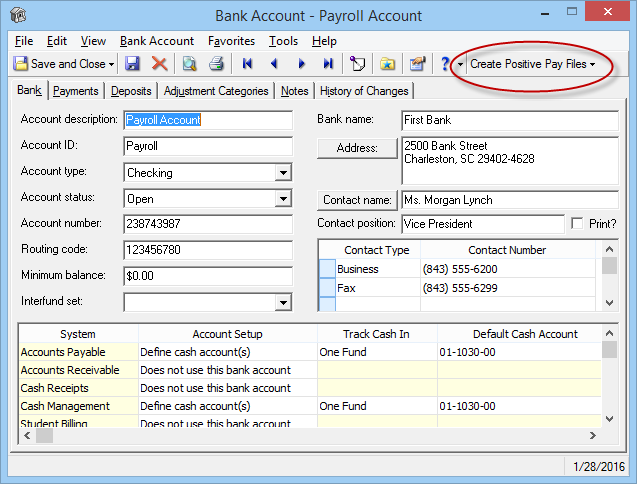Go to the previous record
The height and width of the screenshot is (484, 637).
274,64
